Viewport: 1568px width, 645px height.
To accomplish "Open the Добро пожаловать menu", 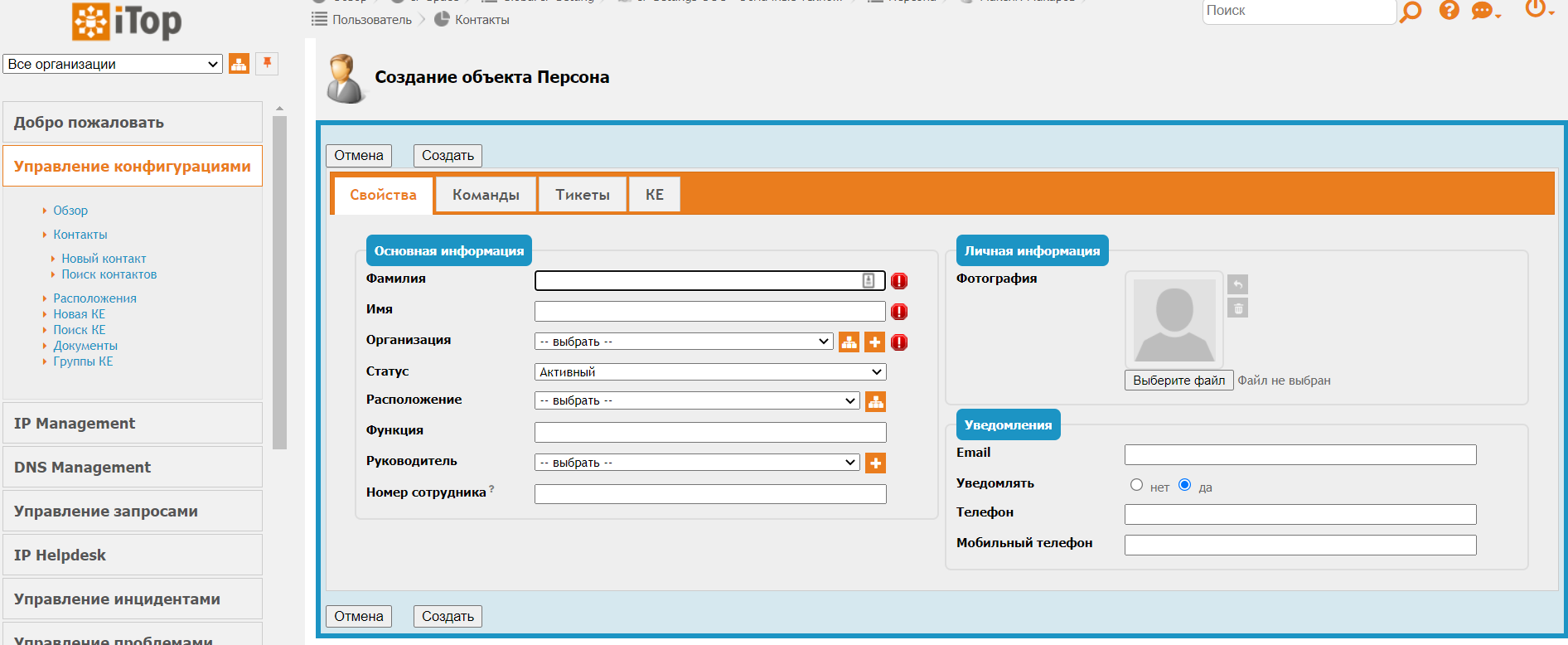I will (x=133, y=122).
